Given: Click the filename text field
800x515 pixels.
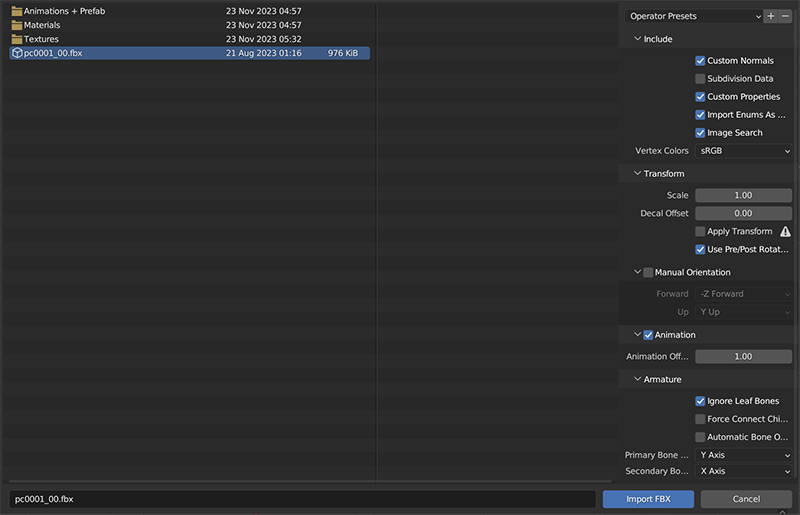Looking at the screenshot, I should [302, 499].
